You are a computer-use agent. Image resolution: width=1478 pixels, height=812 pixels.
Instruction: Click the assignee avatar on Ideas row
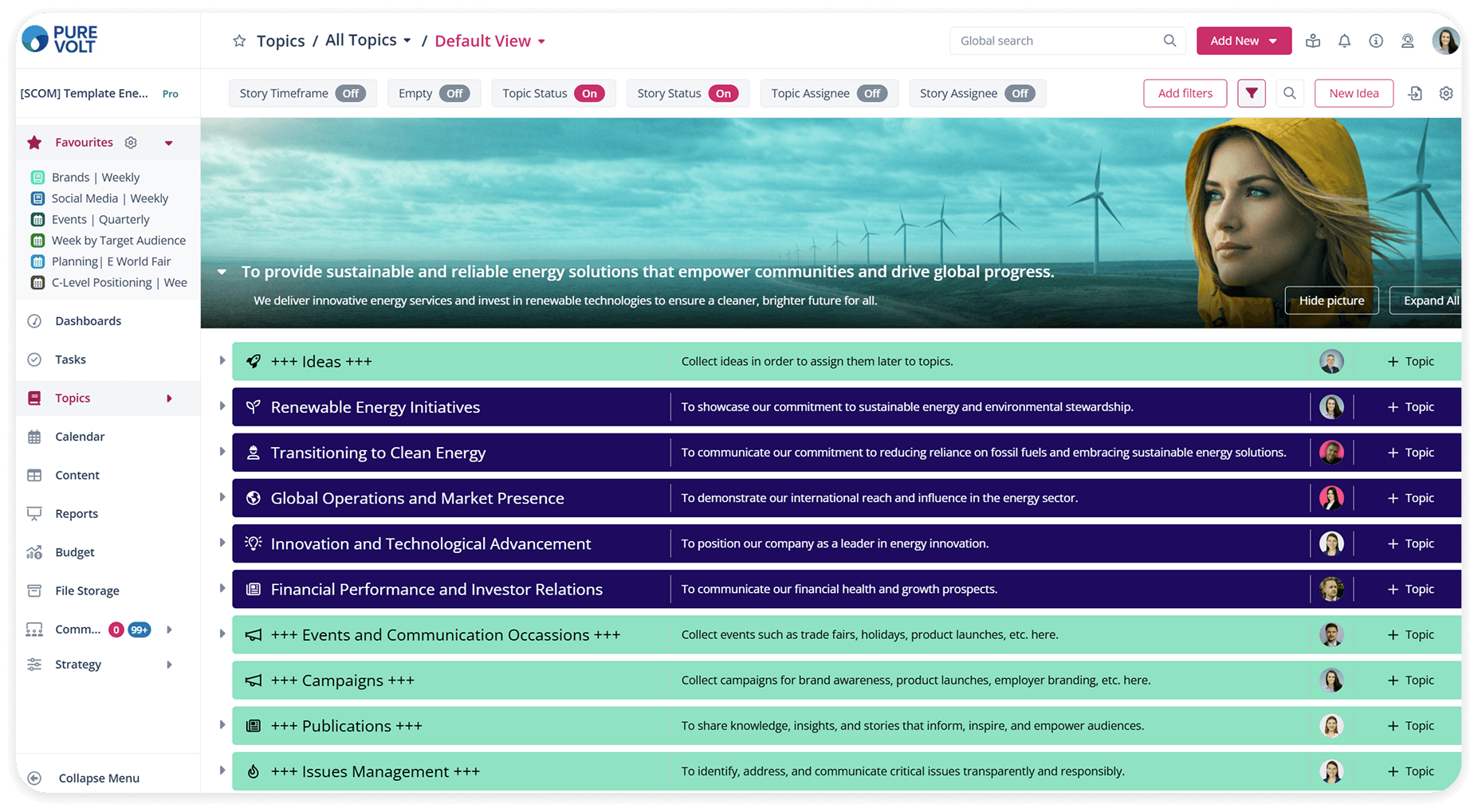(x=1331, y=361)
